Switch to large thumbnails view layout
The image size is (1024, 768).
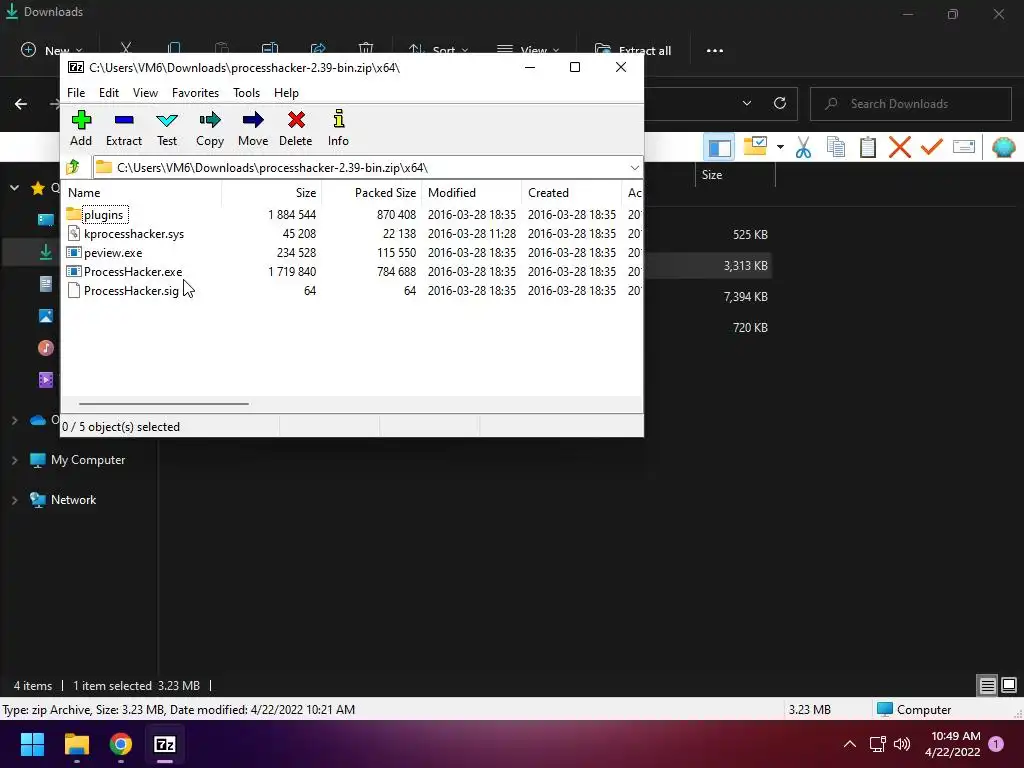tap(1009, 685)
